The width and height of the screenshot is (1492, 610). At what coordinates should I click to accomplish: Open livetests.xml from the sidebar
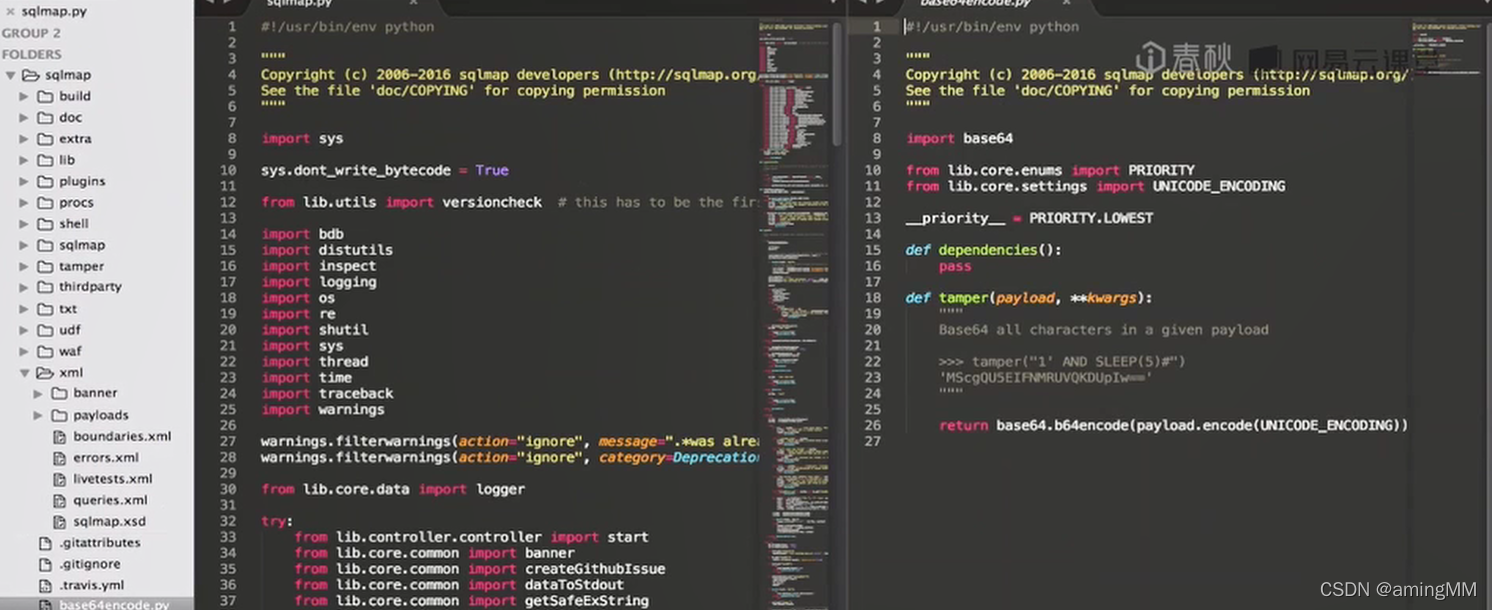113,479
